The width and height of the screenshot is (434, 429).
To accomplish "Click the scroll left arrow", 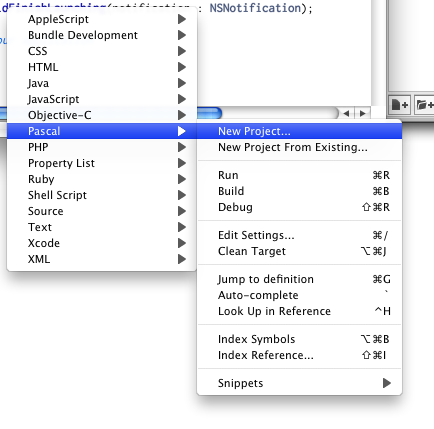I will tap(346, 114).
